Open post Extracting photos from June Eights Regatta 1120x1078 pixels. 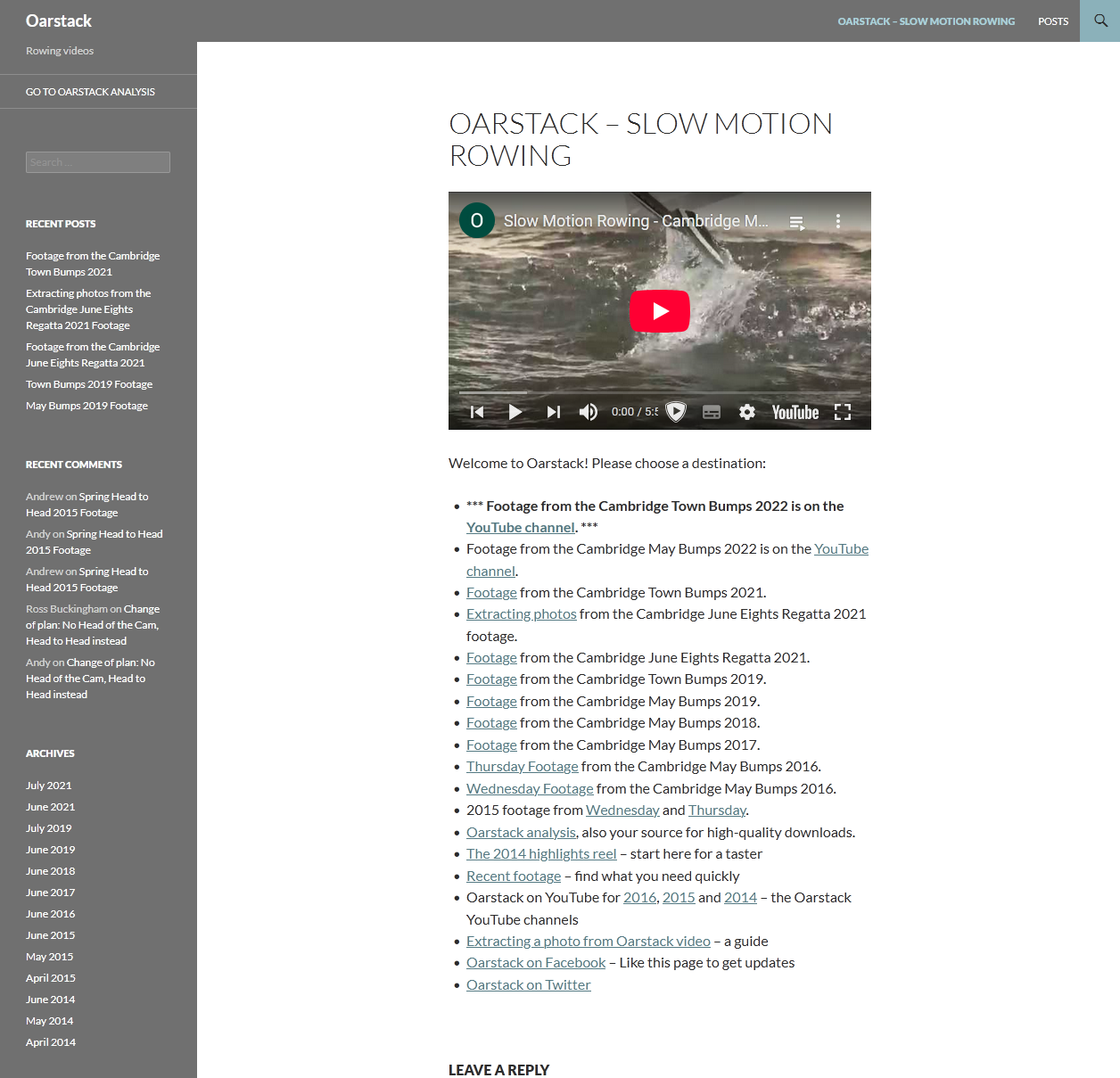point(88,309)
